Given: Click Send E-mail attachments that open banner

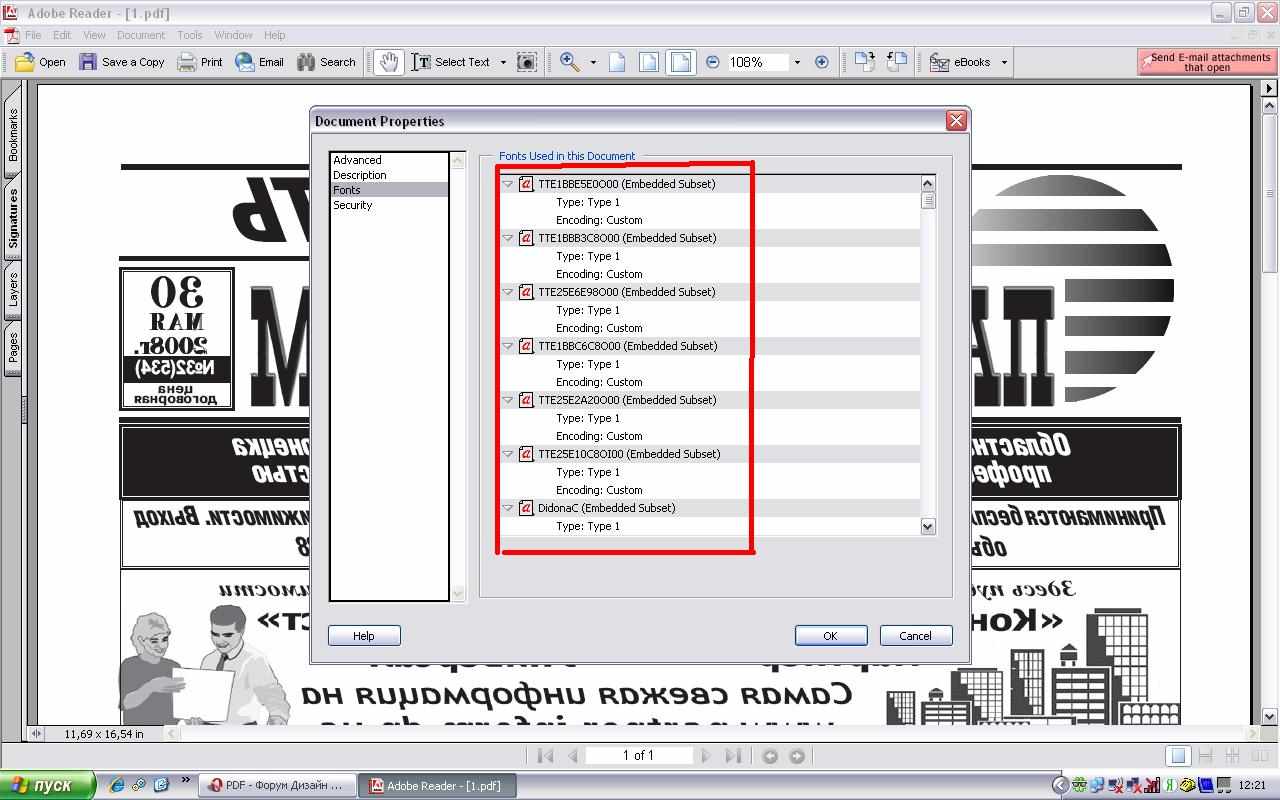Looking at the screenshot, I should pos(1206,62).
